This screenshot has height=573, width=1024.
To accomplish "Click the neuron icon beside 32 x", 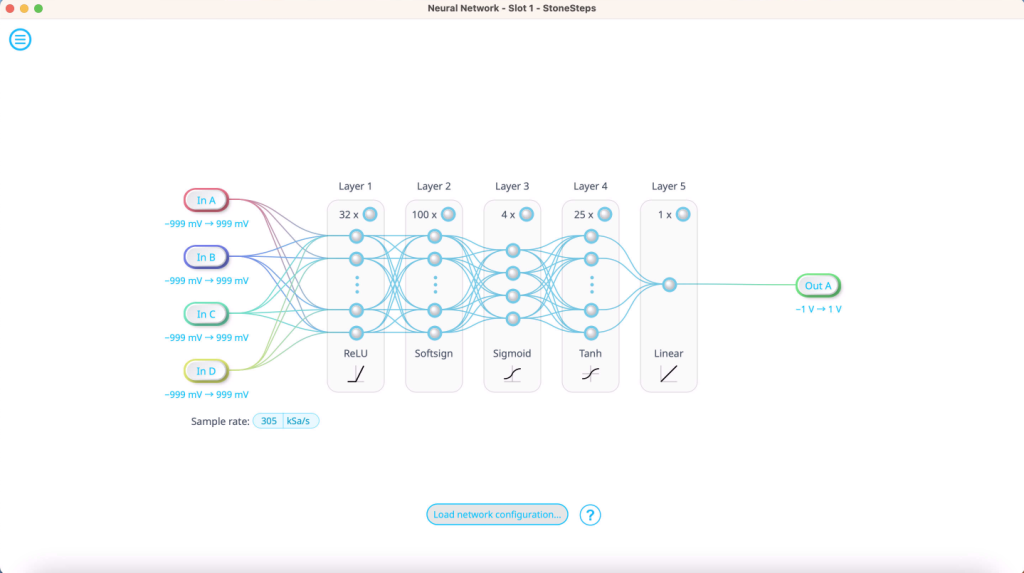I will pyautogui.click(x=370, y=214).
